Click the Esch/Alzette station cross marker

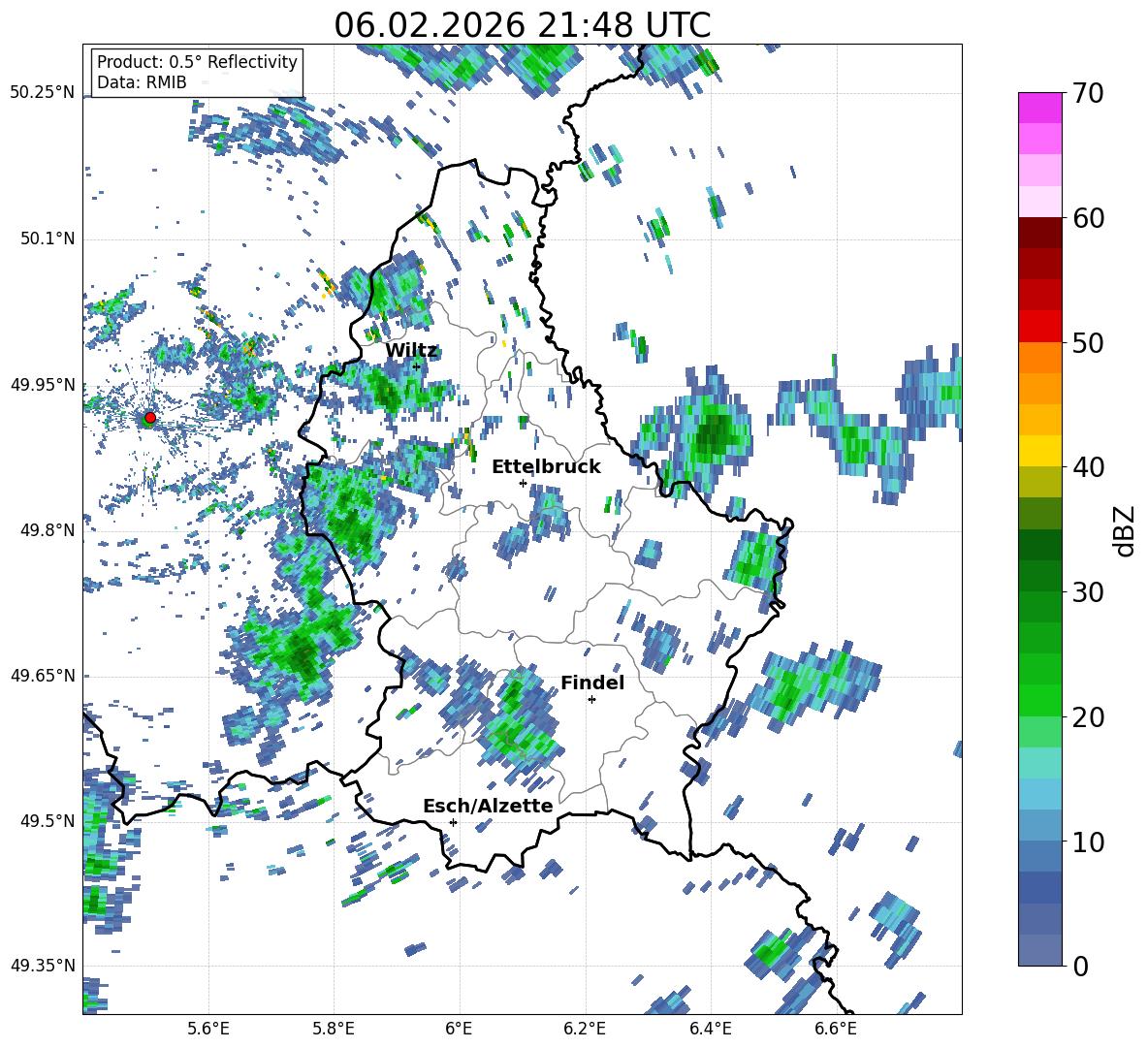click(453, 822)
